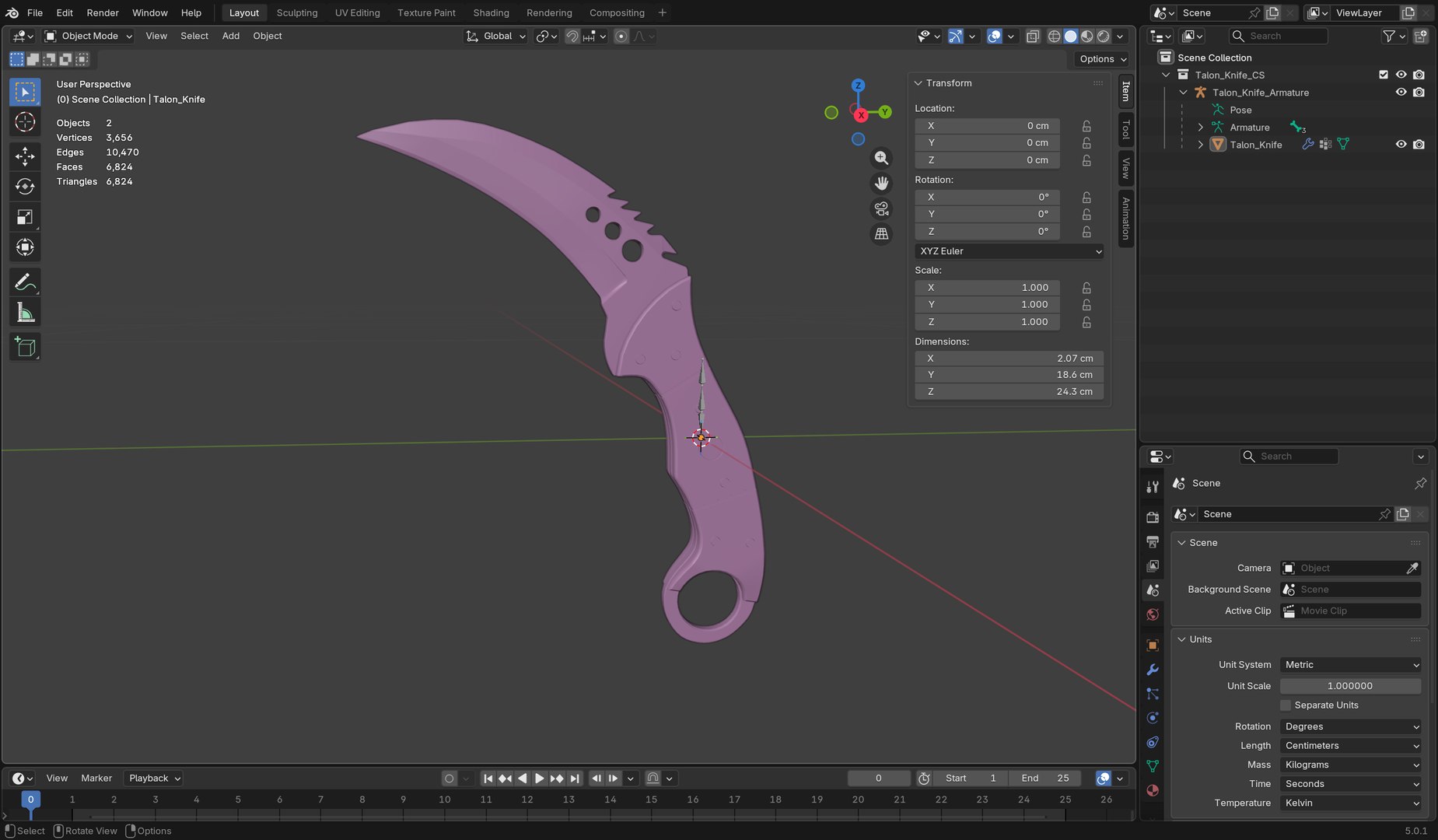The width and height of the screenshot is (1438, 840).
Task: Open the View Layer properties tab icon
Action: 1153,565
